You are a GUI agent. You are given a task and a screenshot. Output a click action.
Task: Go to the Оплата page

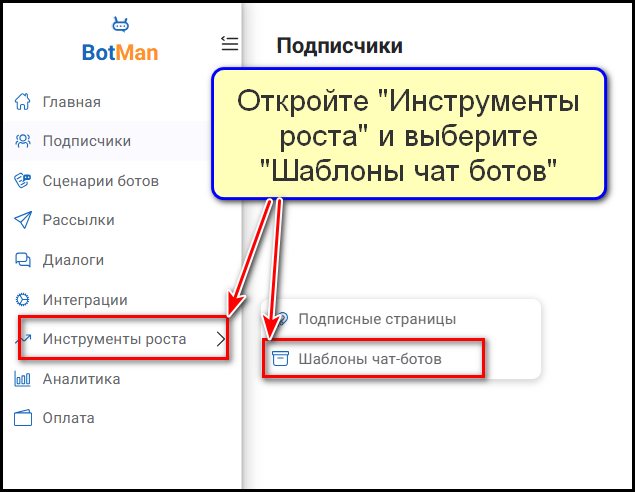(68, 418)
